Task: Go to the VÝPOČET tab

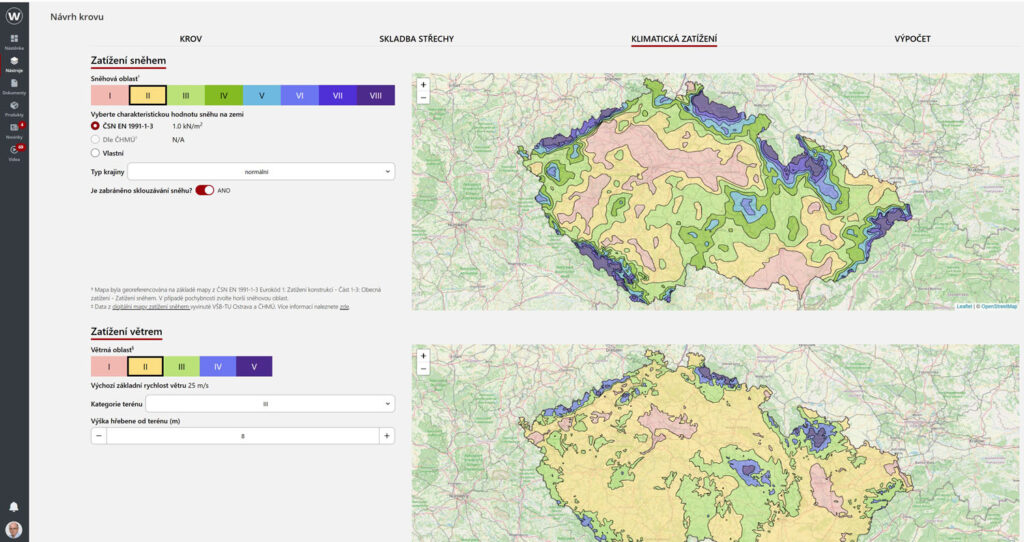Action: (912, 39)
